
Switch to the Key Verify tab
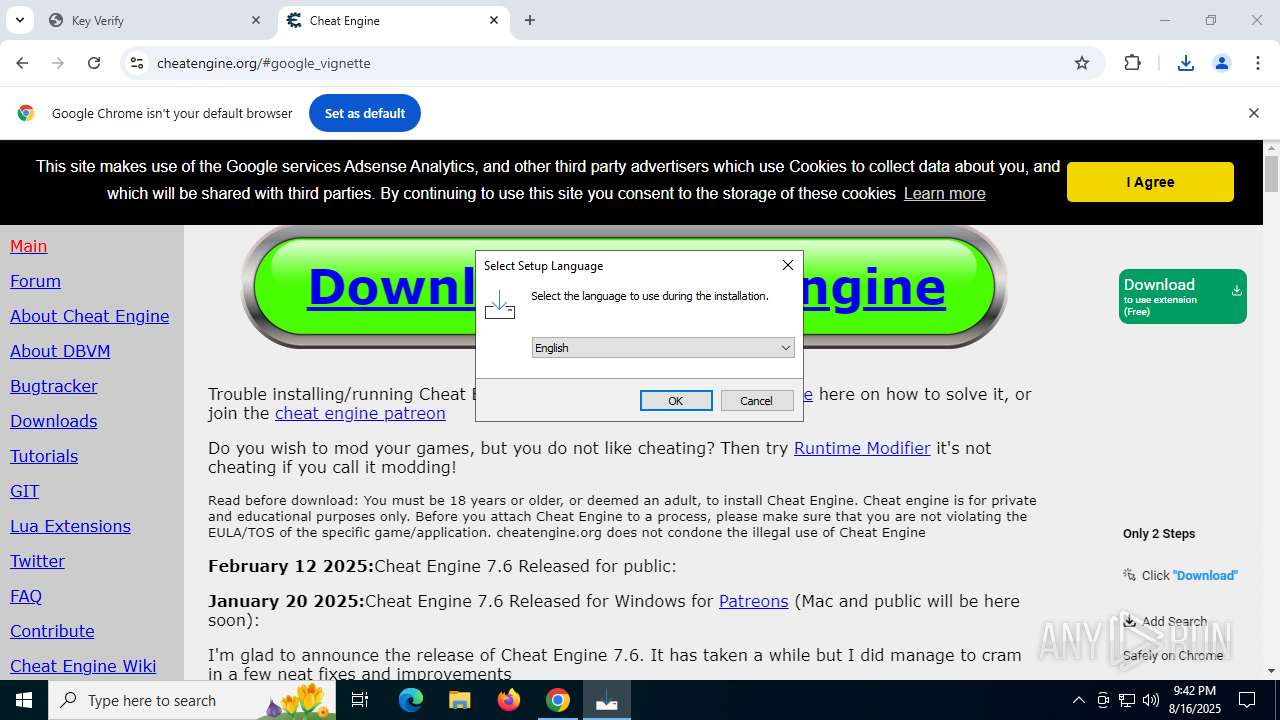[x=155, y=20]
